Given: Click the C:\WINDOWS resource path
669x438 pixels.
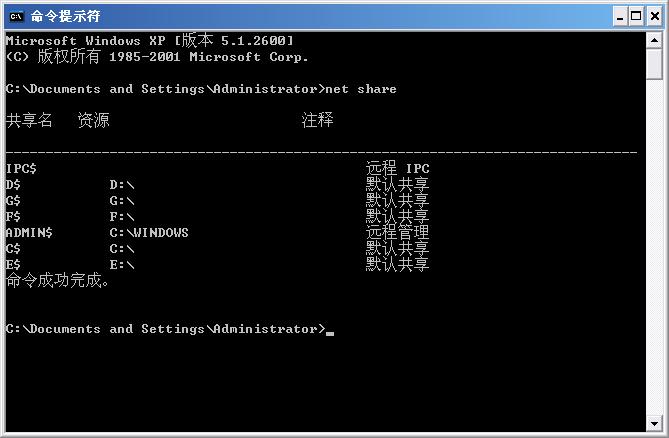Looking at the screenshot, I should pyautogui.click(x=148, y=232).
